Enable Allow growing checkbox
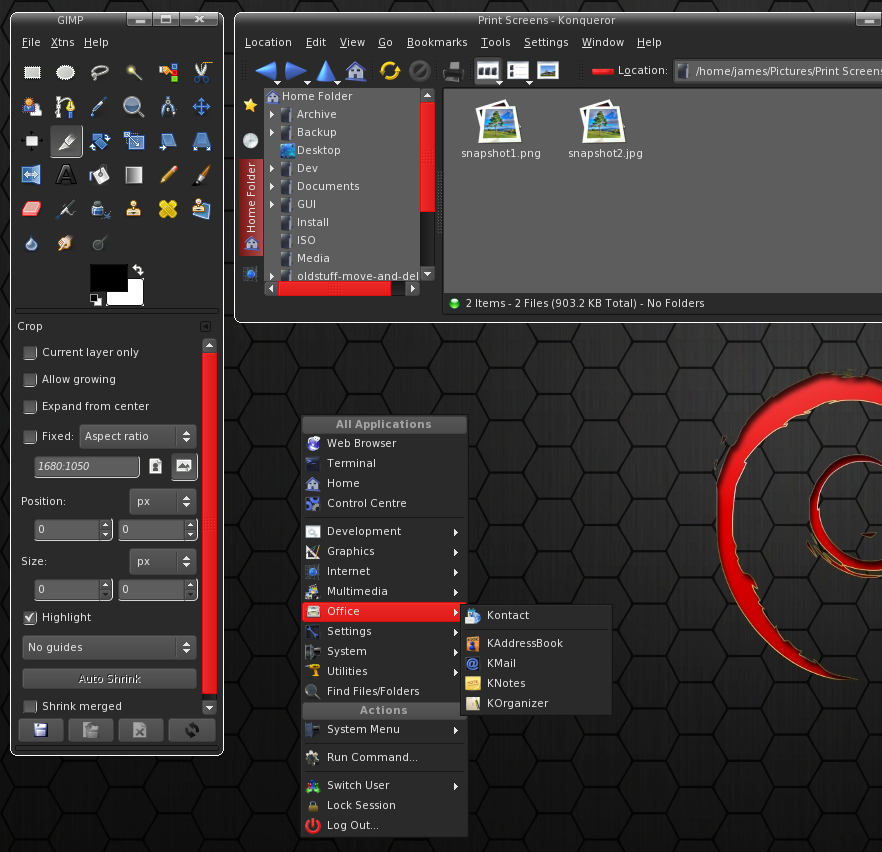 [30, 380]
